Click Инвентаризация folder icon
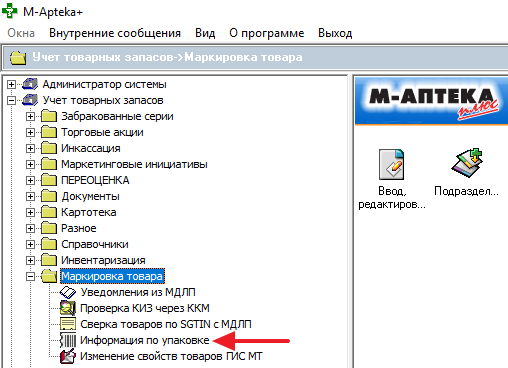This screenshot has height=368, width=508. tap(49, 260)
